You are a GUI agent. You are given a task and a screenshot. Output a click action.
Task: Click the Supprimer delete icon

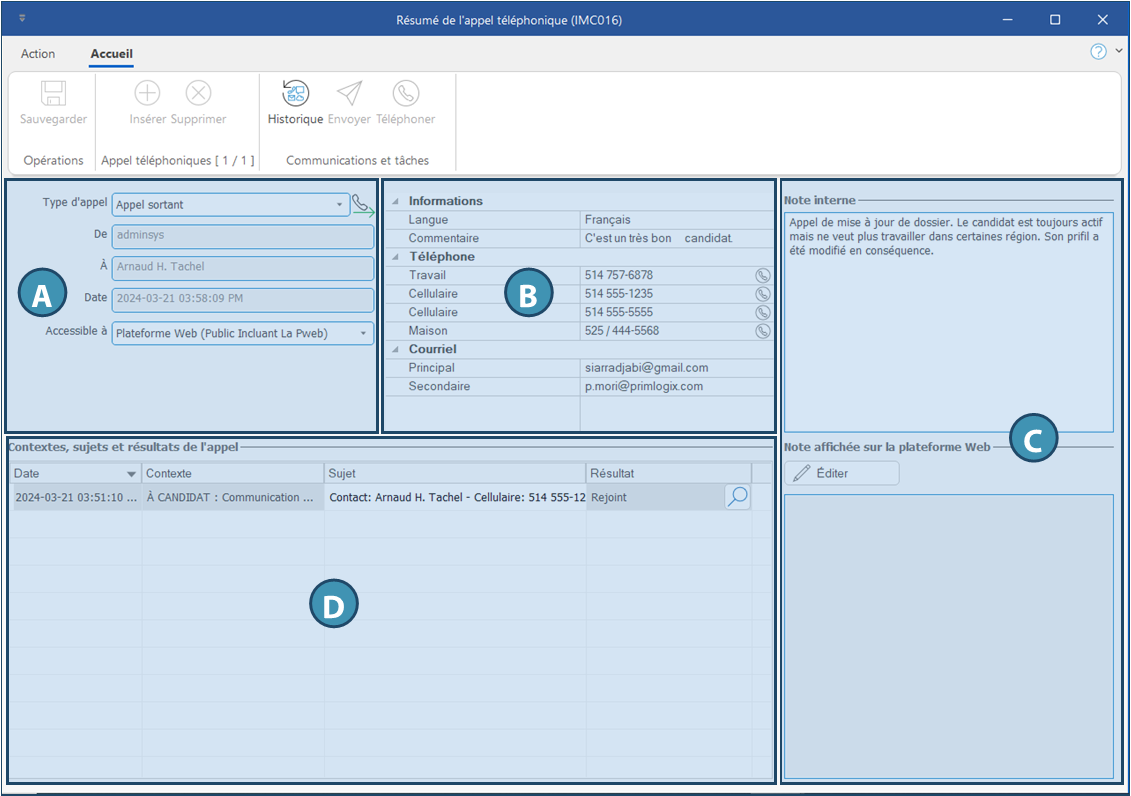[198, 94]
